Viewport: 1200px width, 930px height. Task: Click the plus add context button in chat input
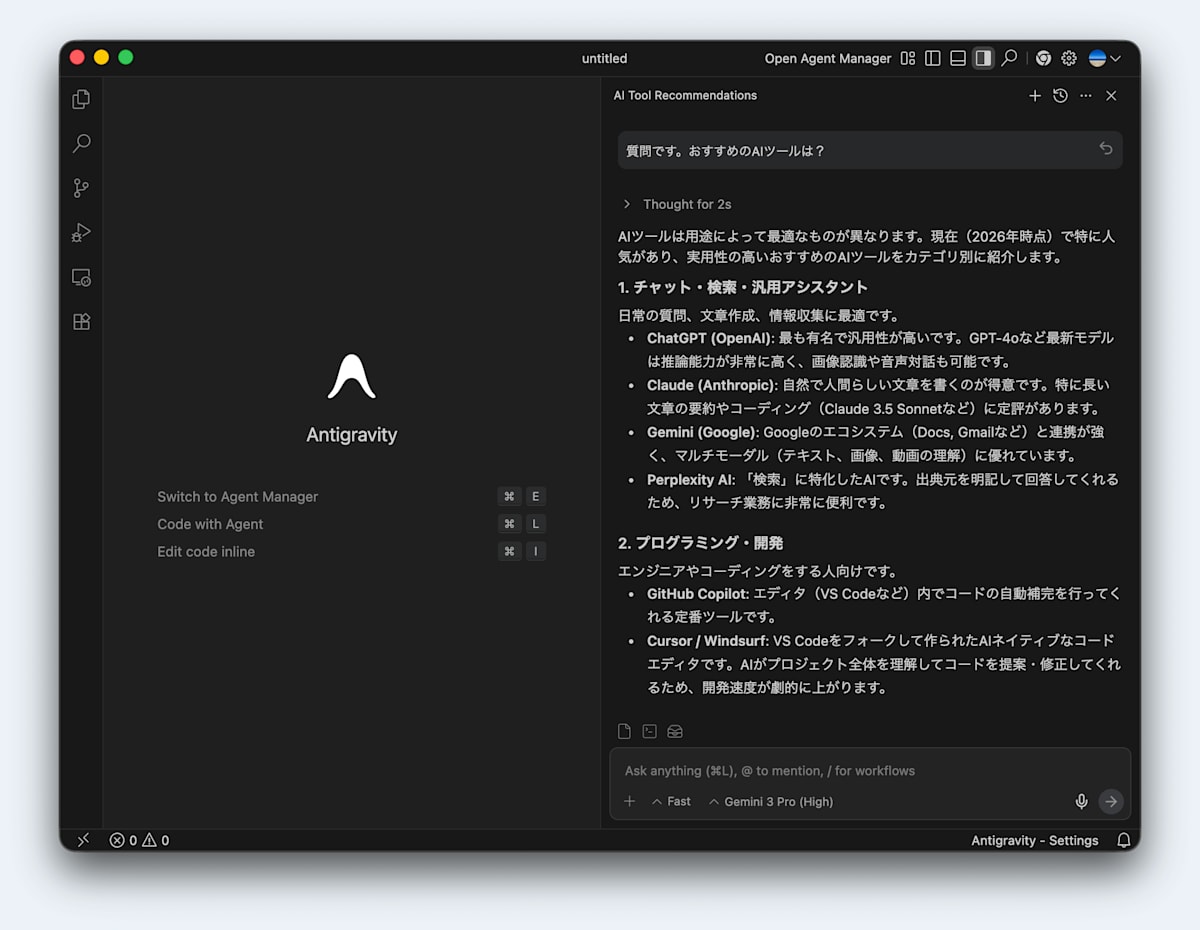[629, 801]
